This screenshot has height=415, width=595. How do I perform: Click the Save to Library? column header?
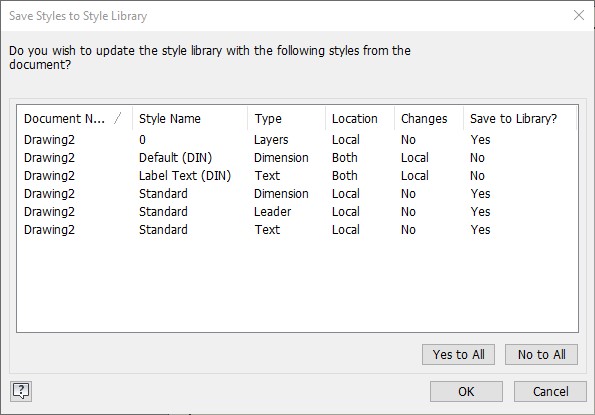point(520,119)
